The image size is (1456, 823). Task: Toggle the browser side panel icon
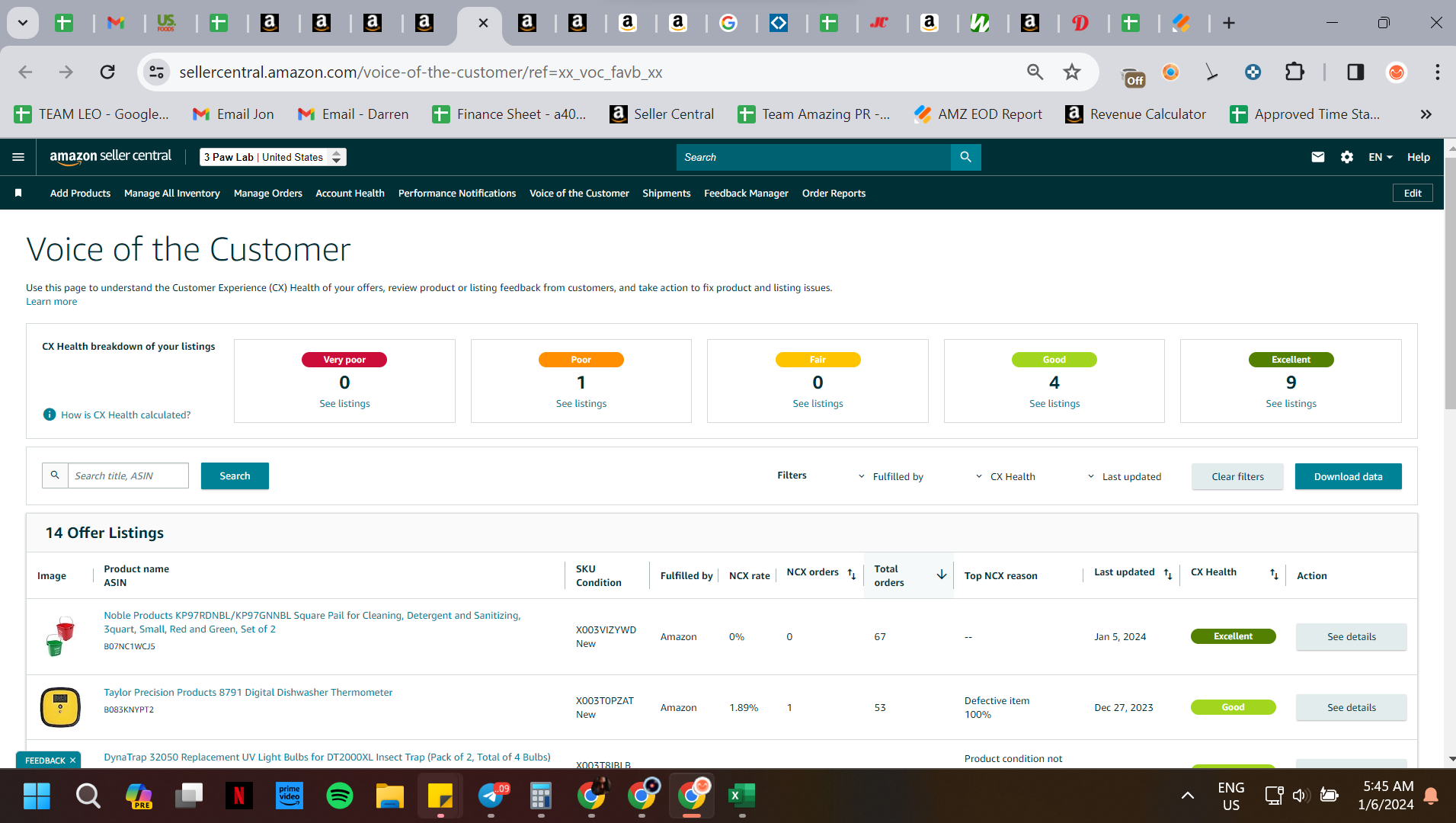click(x=1355, y=72)
